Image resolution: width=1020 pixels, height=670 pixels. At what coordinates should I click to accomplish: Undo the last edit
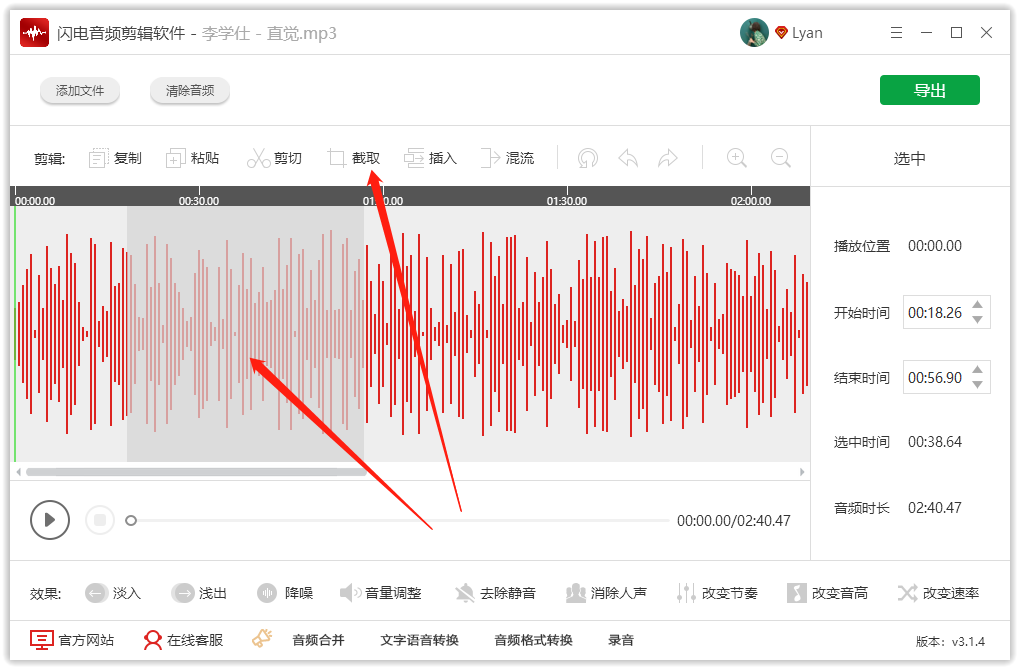pos(628,158)
